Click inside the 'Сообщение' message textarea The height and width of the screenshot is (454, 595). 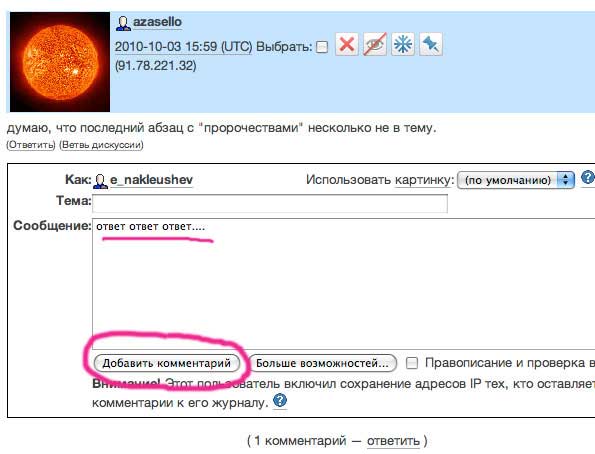coord(343,284)
